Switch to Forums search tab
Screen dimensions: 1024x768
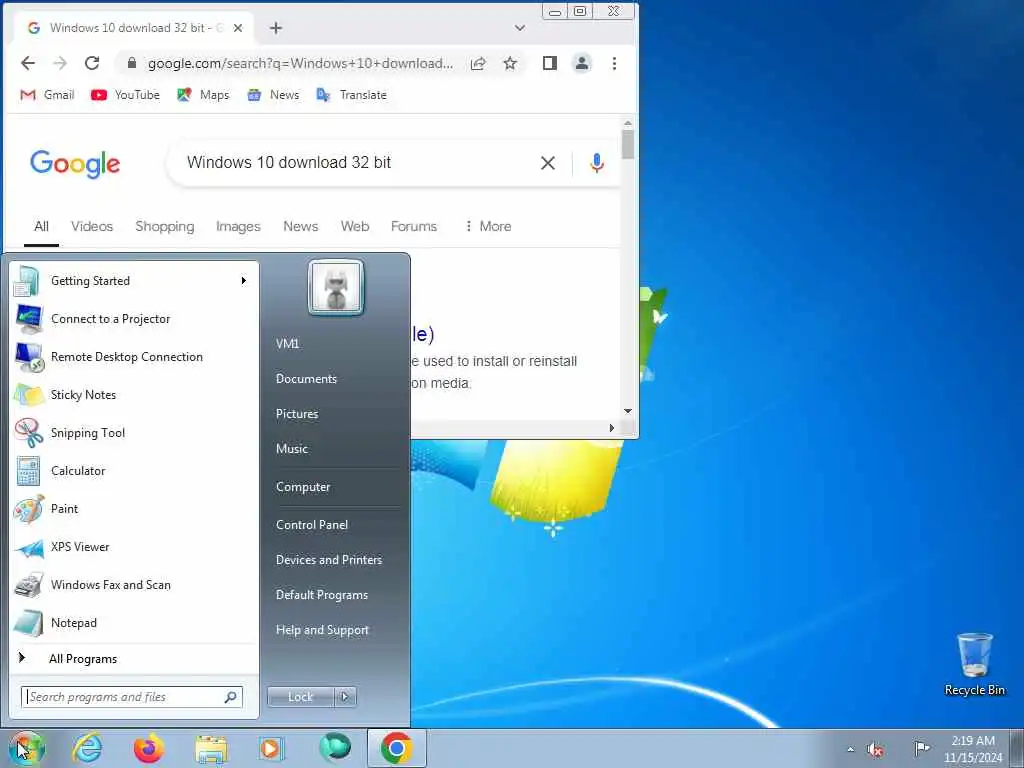(413, 226)
